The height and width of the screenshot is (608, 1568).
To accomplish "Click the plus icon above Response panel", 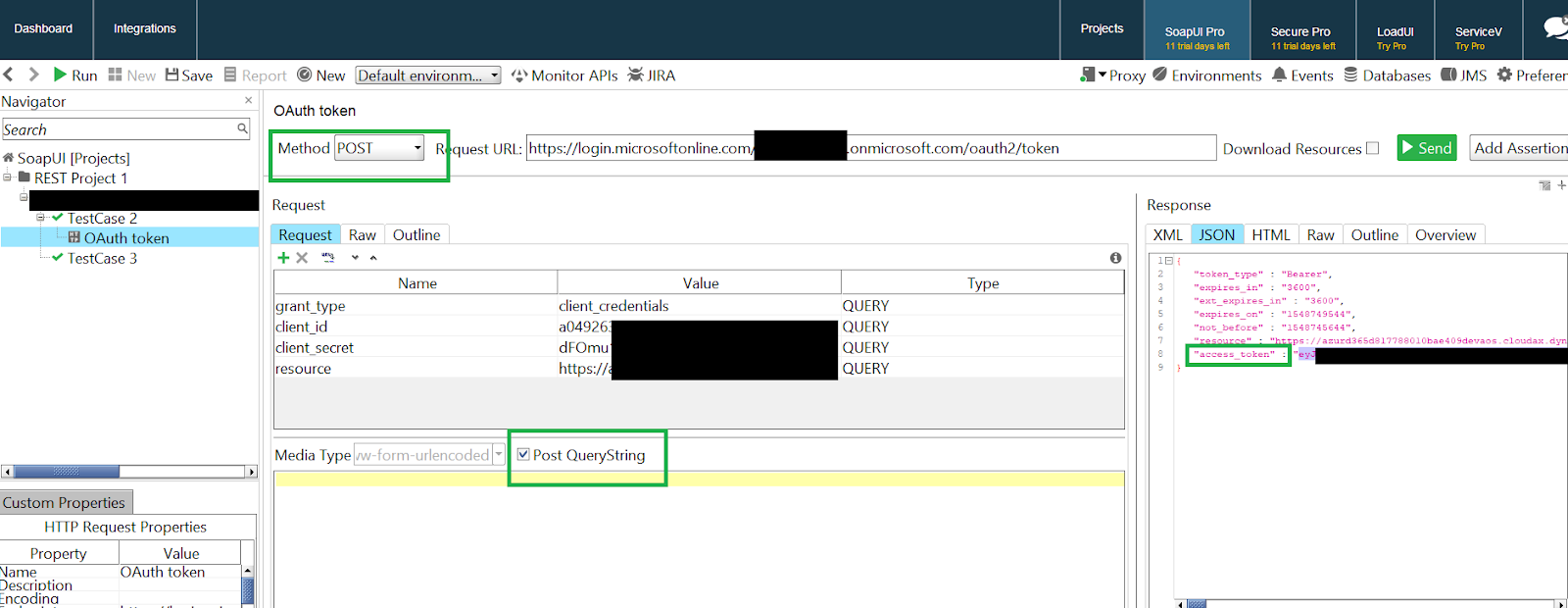I will pos(1562,185).
